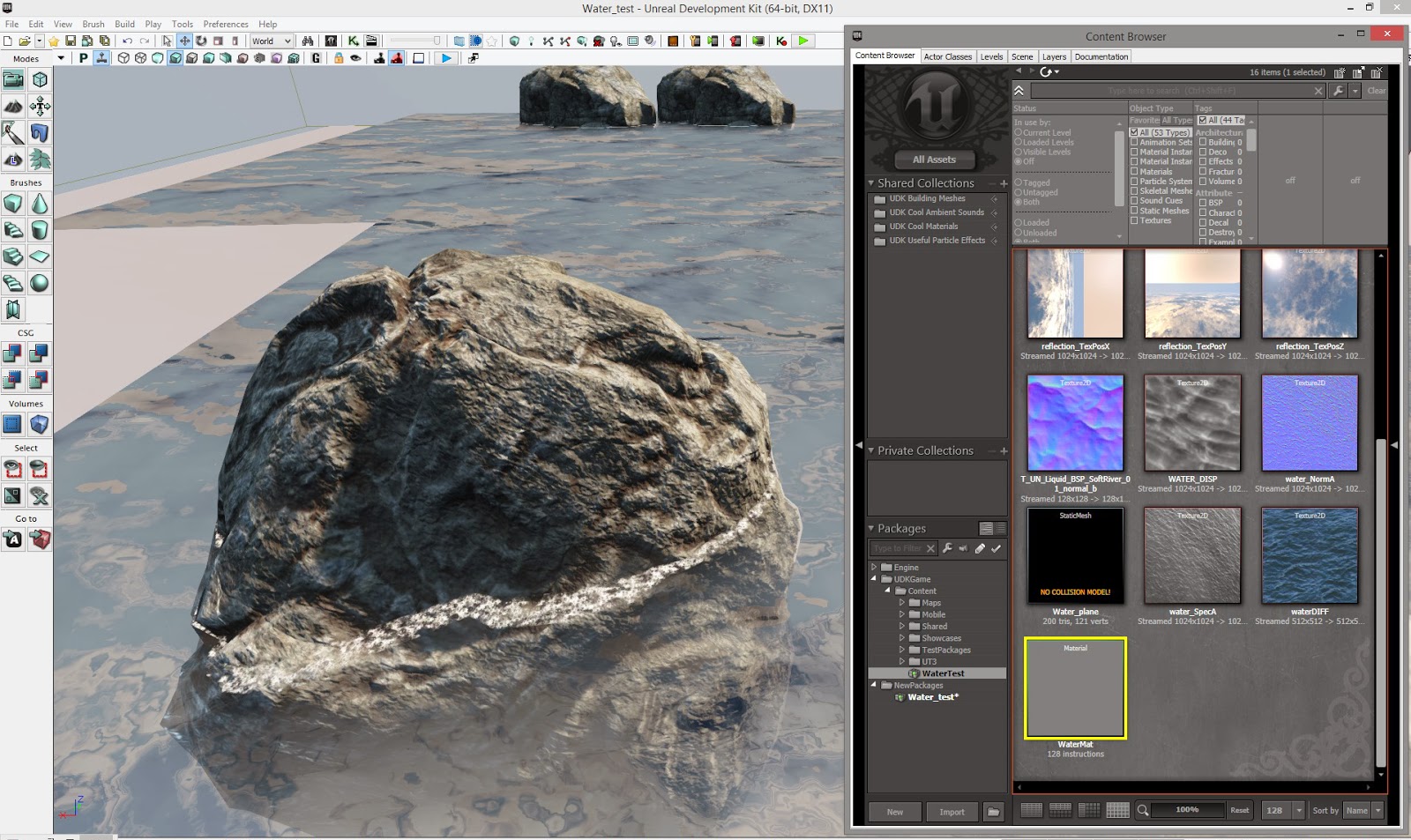
Task: Collapse the Packages section
Action: tap(871, 528)
